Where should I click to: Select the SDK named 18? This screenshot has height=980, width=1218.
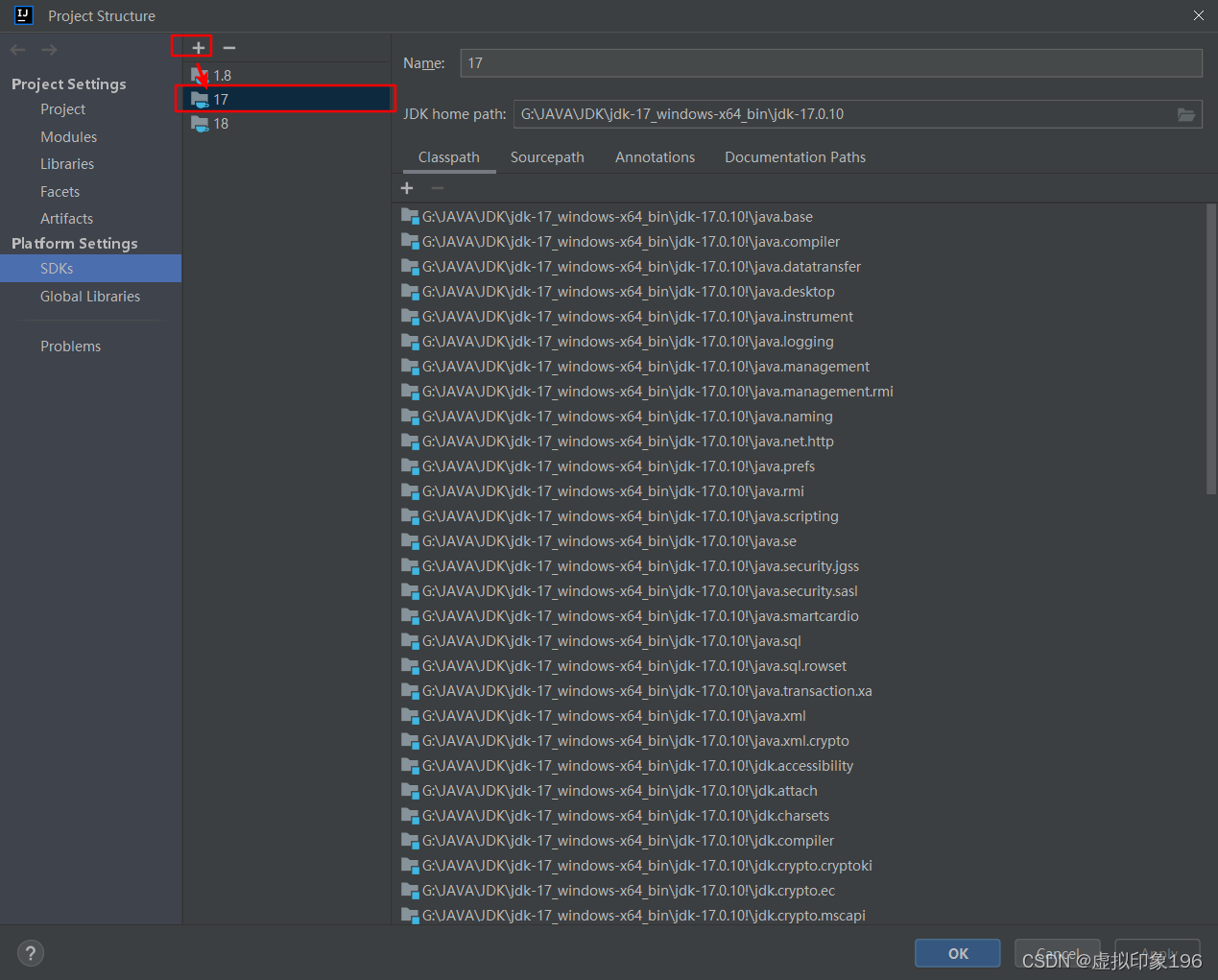pyautogui.click(x=222, y=123)
